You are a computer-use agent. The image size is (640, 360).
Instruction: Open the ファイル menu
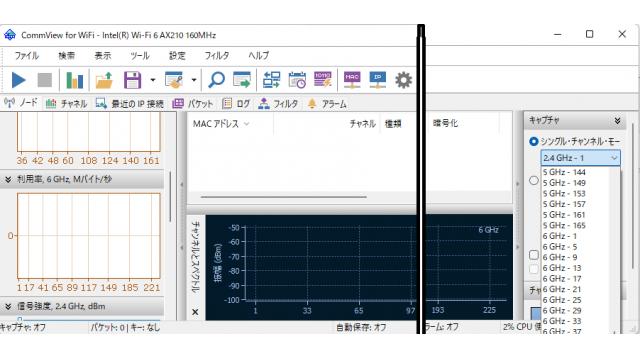(27, 56)
